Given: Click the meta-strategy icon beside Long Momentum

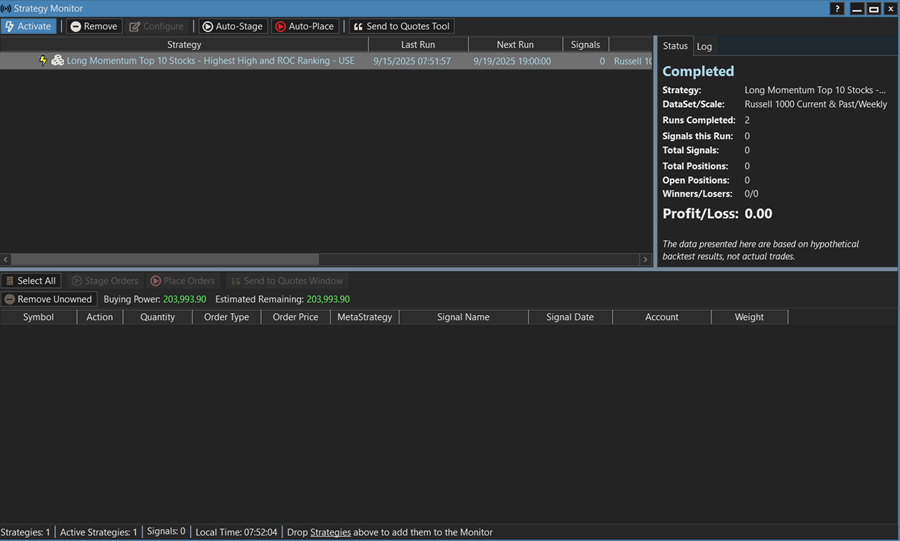Looking at the screenshot, I should [58, 61].
